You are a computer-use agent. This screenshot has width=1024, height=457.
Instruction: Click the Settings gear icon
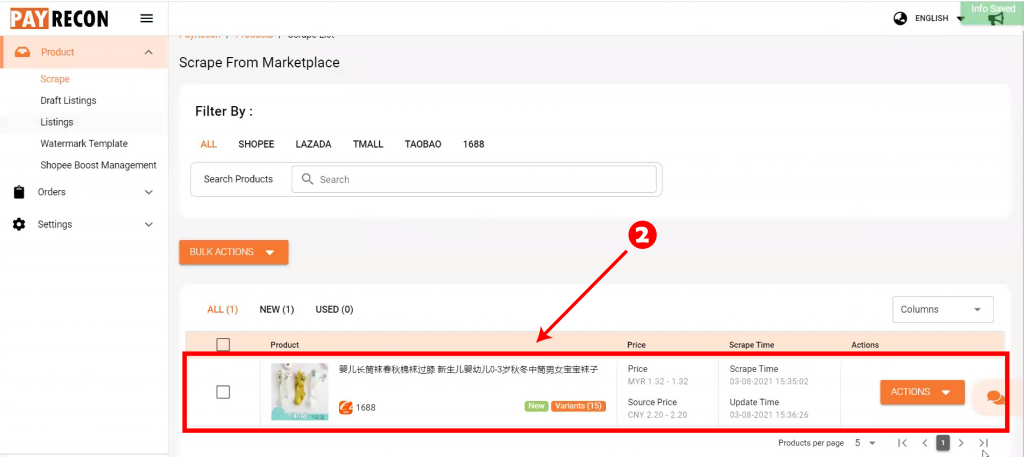tap(19, 224)
